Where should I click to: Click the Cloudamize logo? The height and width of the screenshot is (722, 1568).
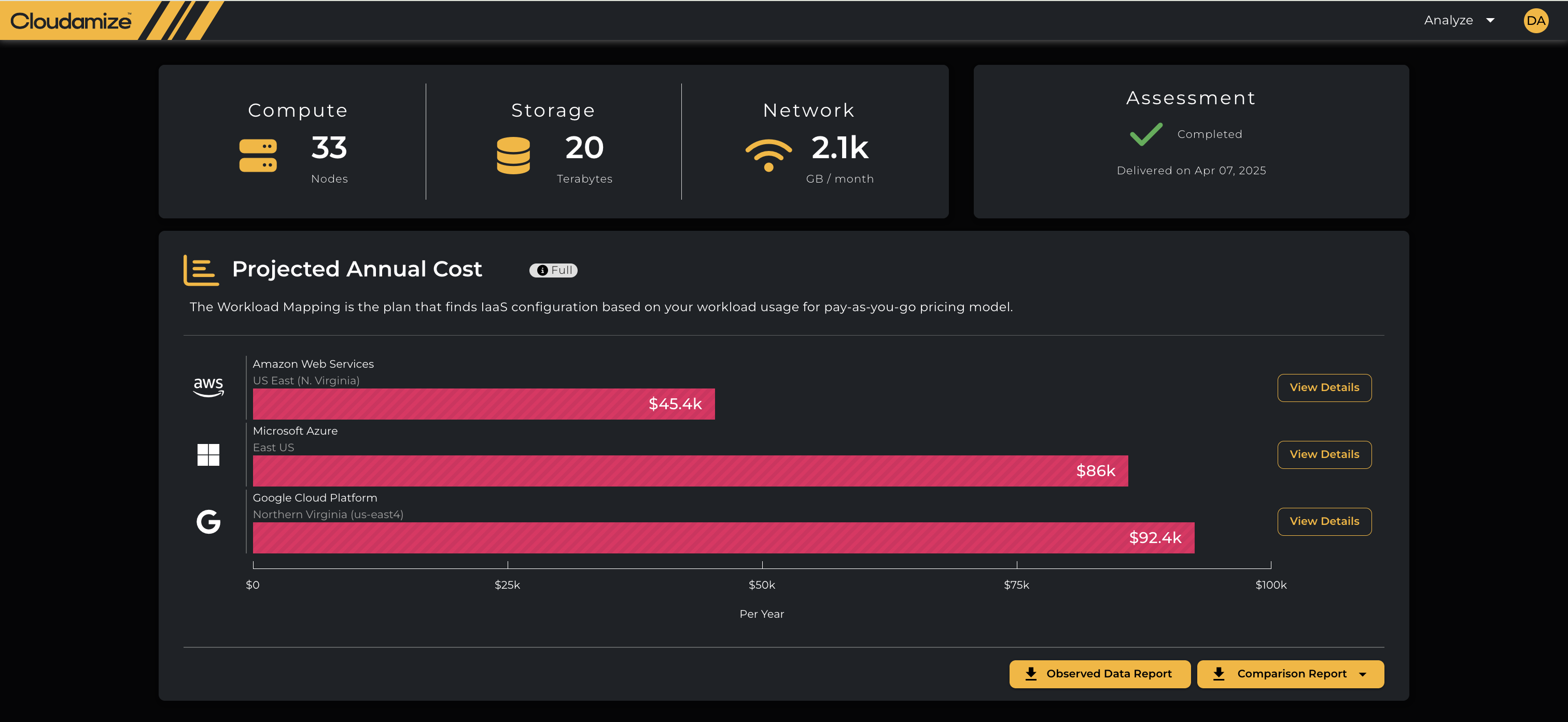click(71, 21)
